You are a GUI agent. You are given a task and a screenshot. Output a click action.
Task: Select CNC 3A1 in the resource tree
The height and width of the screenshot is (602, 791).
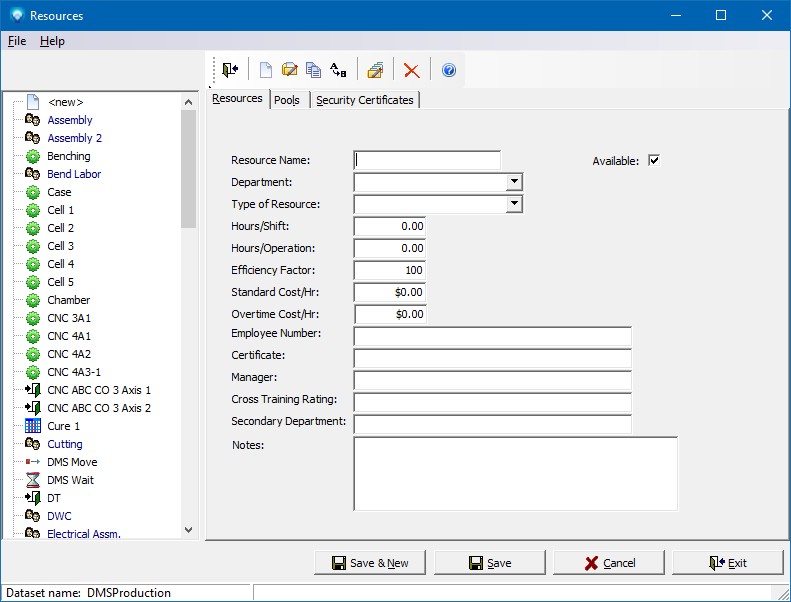click(x=69, y=318)
